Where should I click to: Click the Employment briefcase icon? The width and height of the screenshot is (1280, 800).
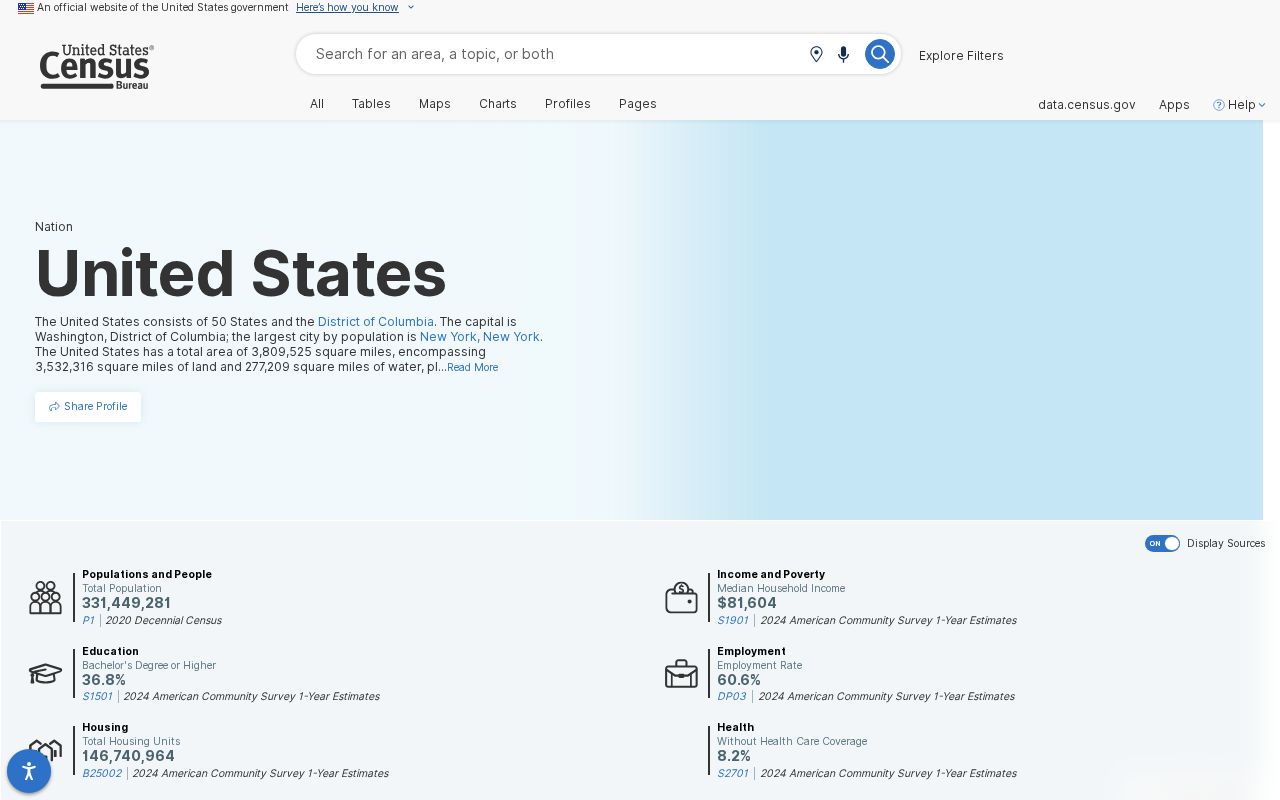[681, 674]
